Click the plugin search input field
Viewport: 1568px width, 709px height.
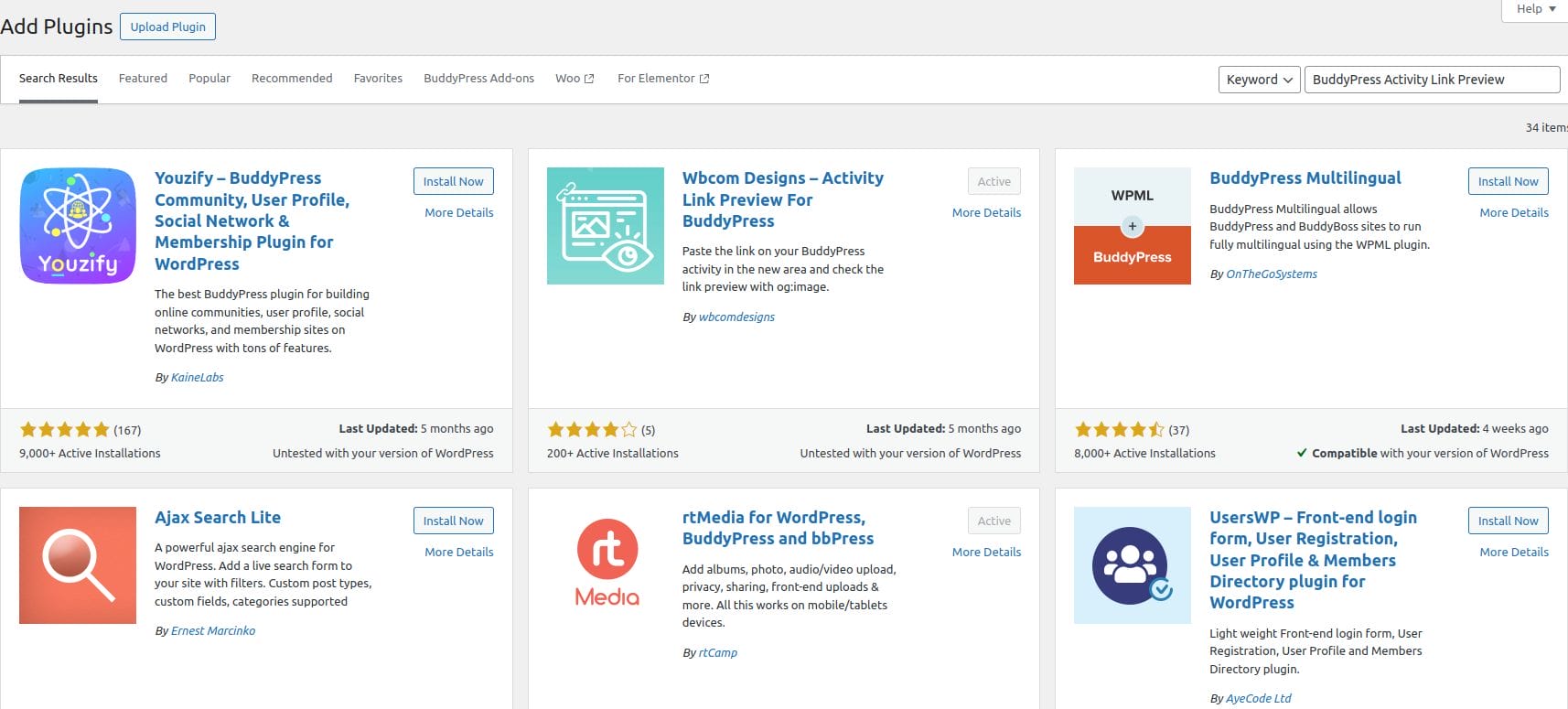point(1431,80)
